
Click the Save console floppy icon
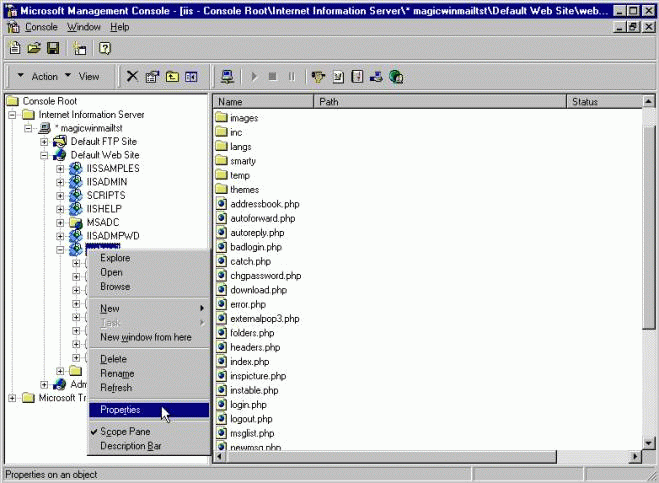tap(53, 48)
